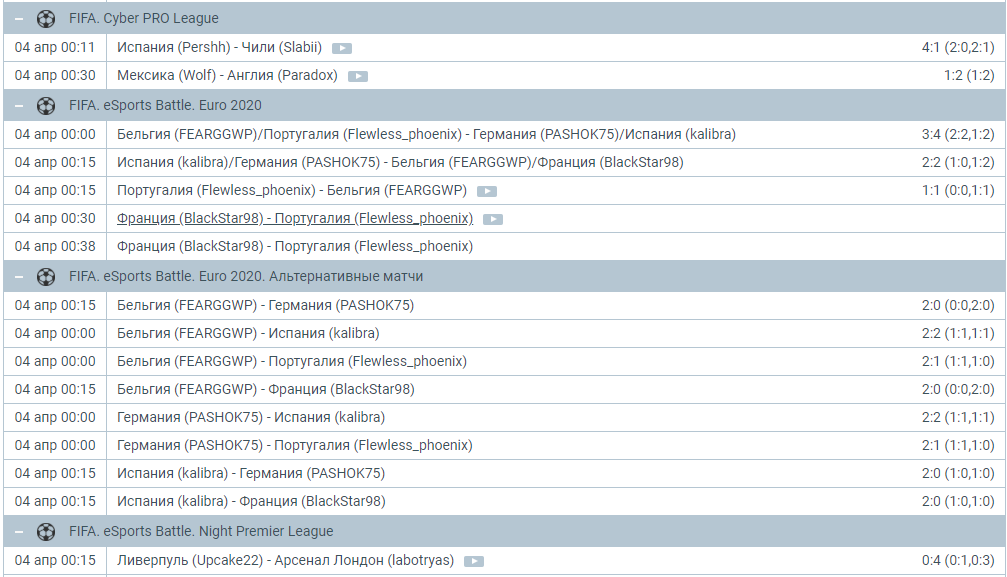Select Испания (kalibra) - Франция (BlackStar98) match
This screenshot has height=577, width=1007.
[x=251, y=501]
